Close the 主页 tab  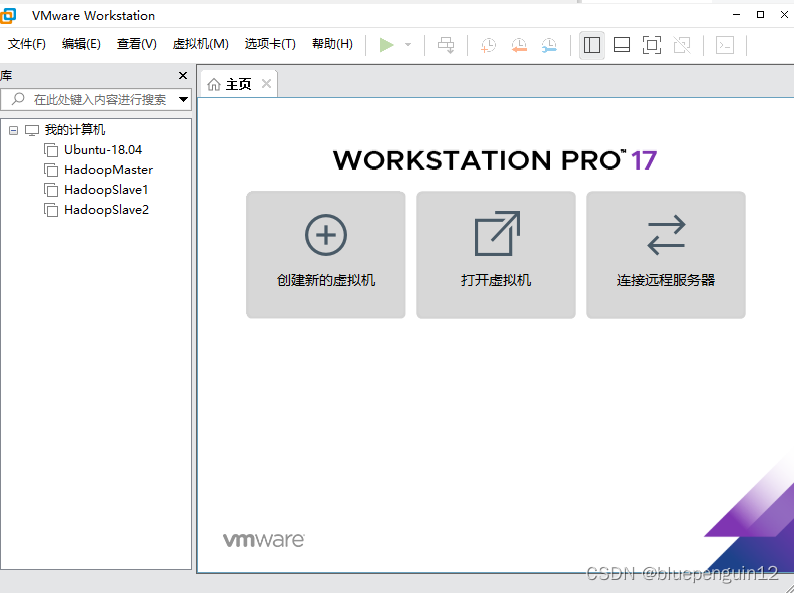tap(266, 84)
